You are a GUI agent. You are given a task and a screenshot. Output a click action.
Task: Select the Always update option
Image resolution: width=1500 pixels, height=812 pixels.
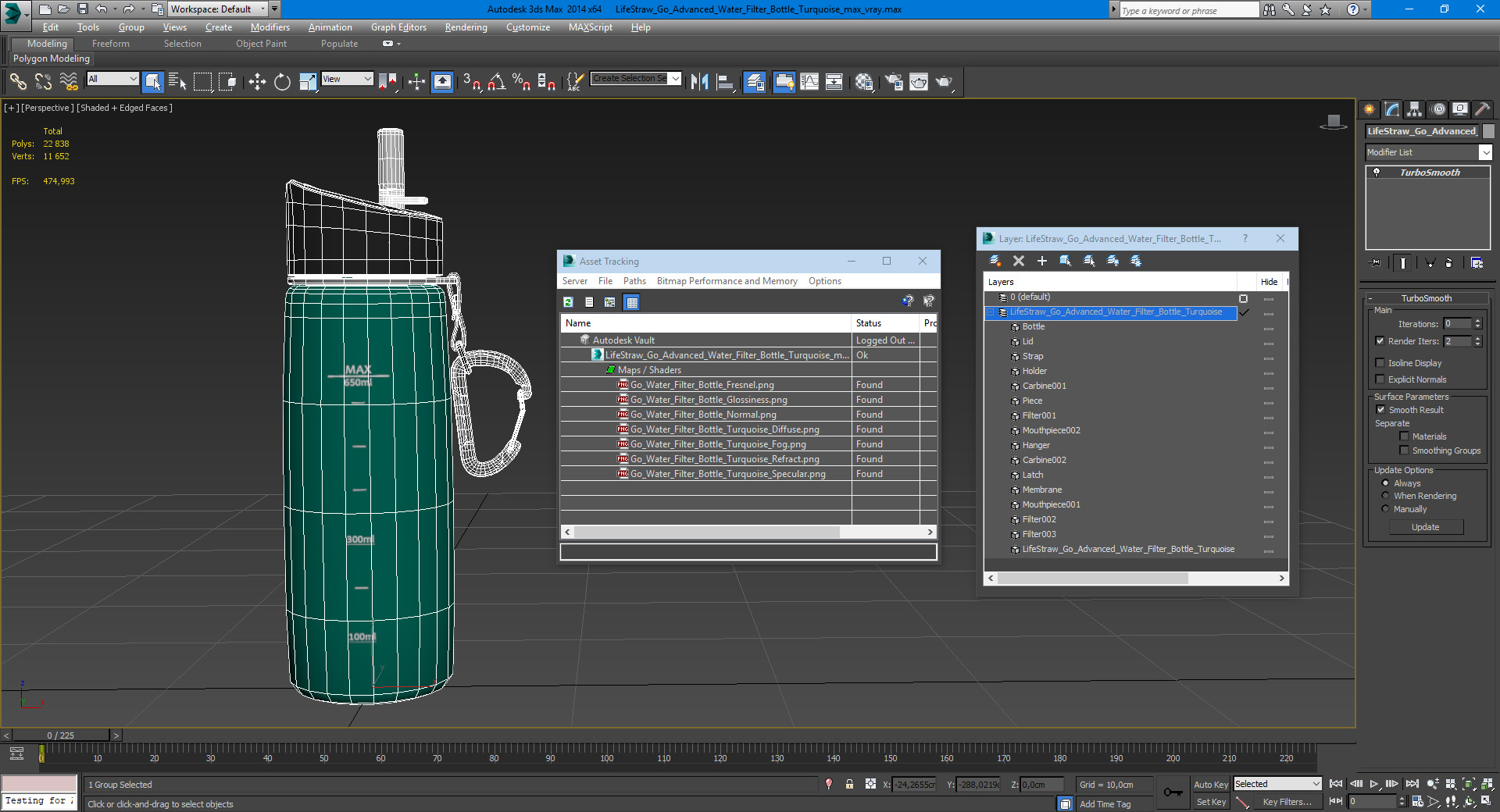[x=1385, y=483]
